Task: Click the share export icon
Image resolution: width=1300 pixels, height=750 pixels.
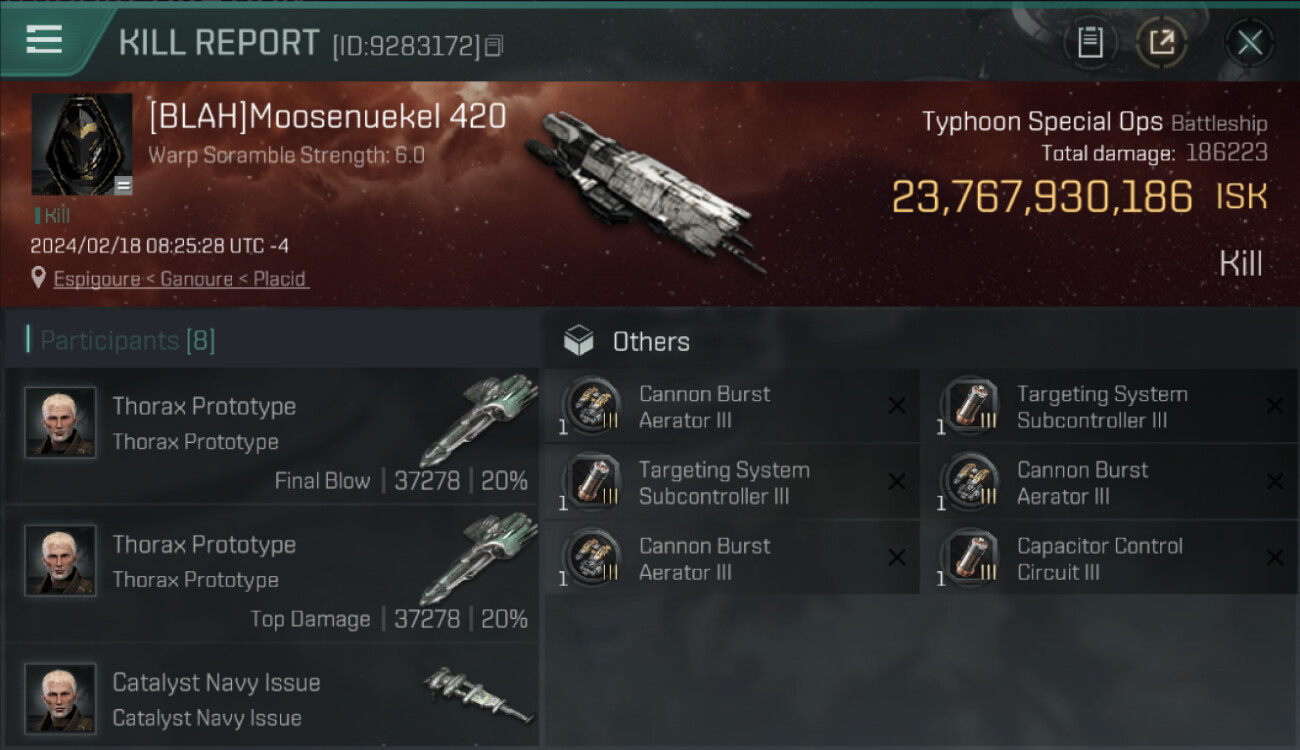Action: (1161, 42)
